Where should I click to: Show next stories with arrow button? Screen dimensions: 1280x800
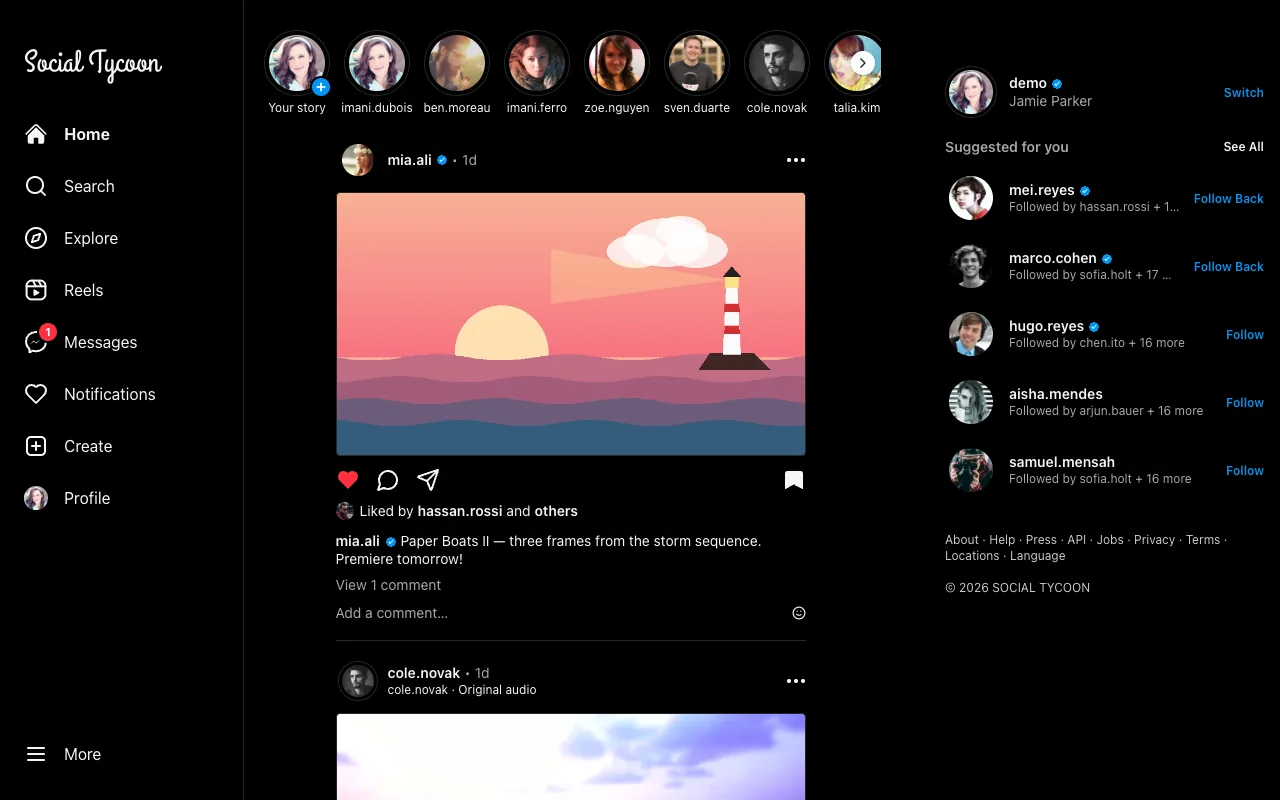[863, 63]
